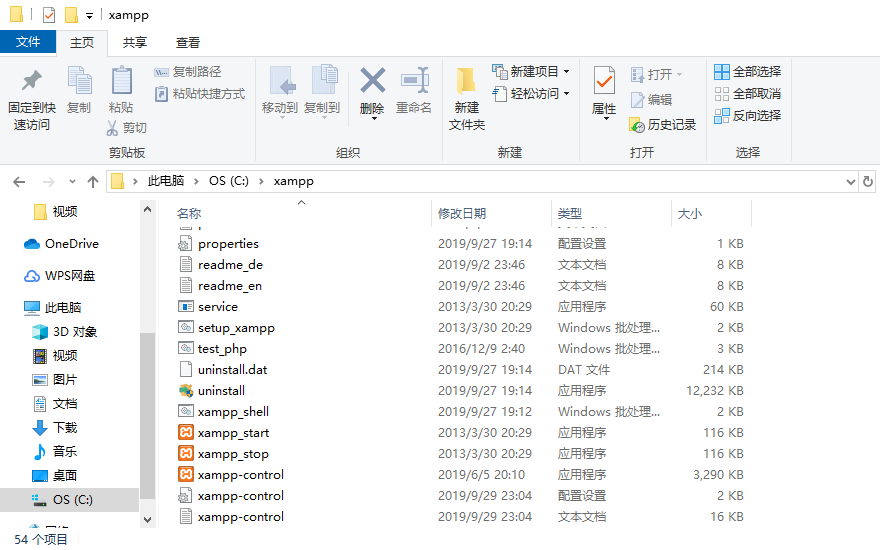Refresh the xampp folder view
Screen dimensions: 880x550
pyautogui.click(x=868, y=182)
